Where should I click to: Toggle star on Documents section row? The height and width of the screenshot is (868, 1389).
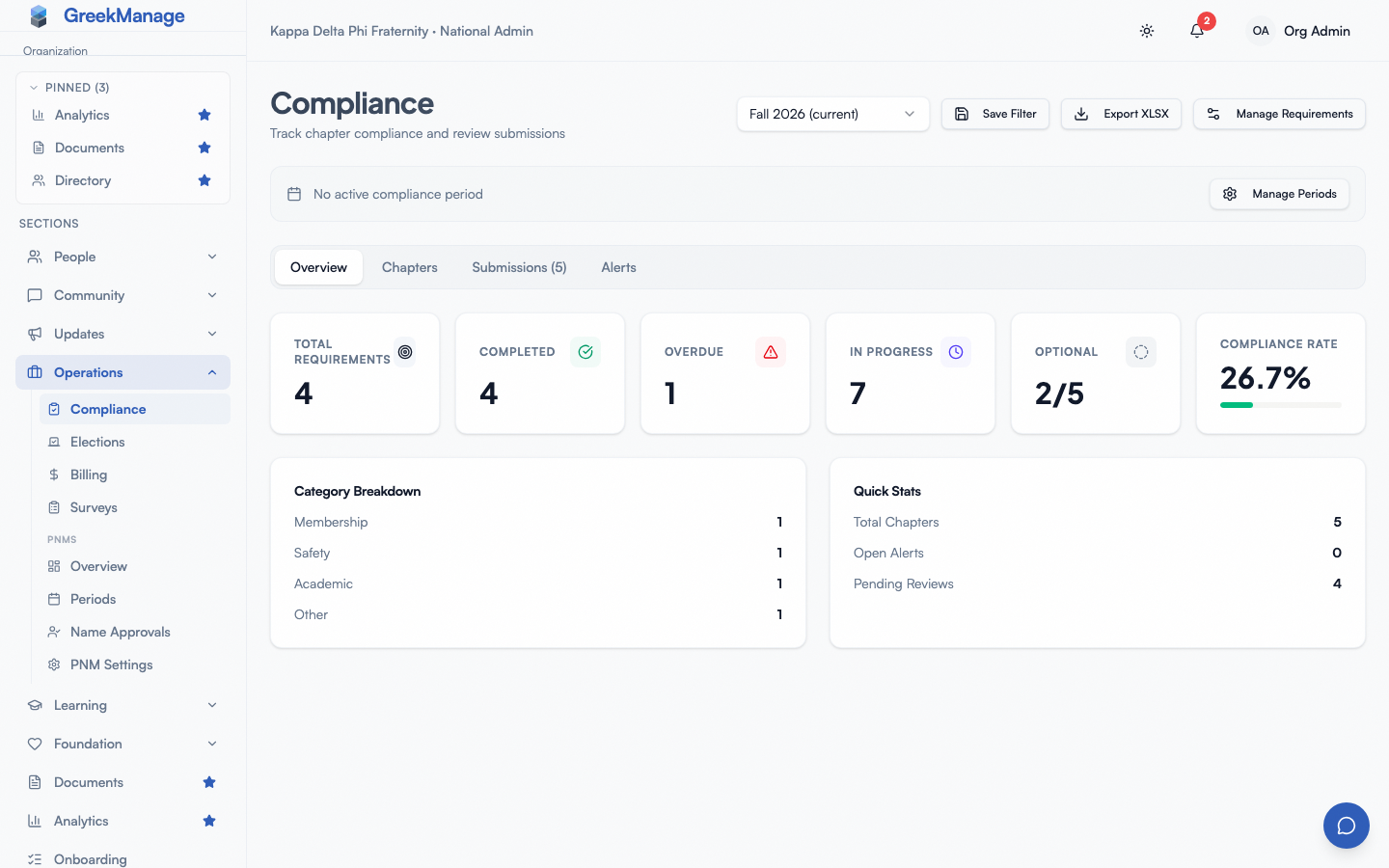[209, 782]
